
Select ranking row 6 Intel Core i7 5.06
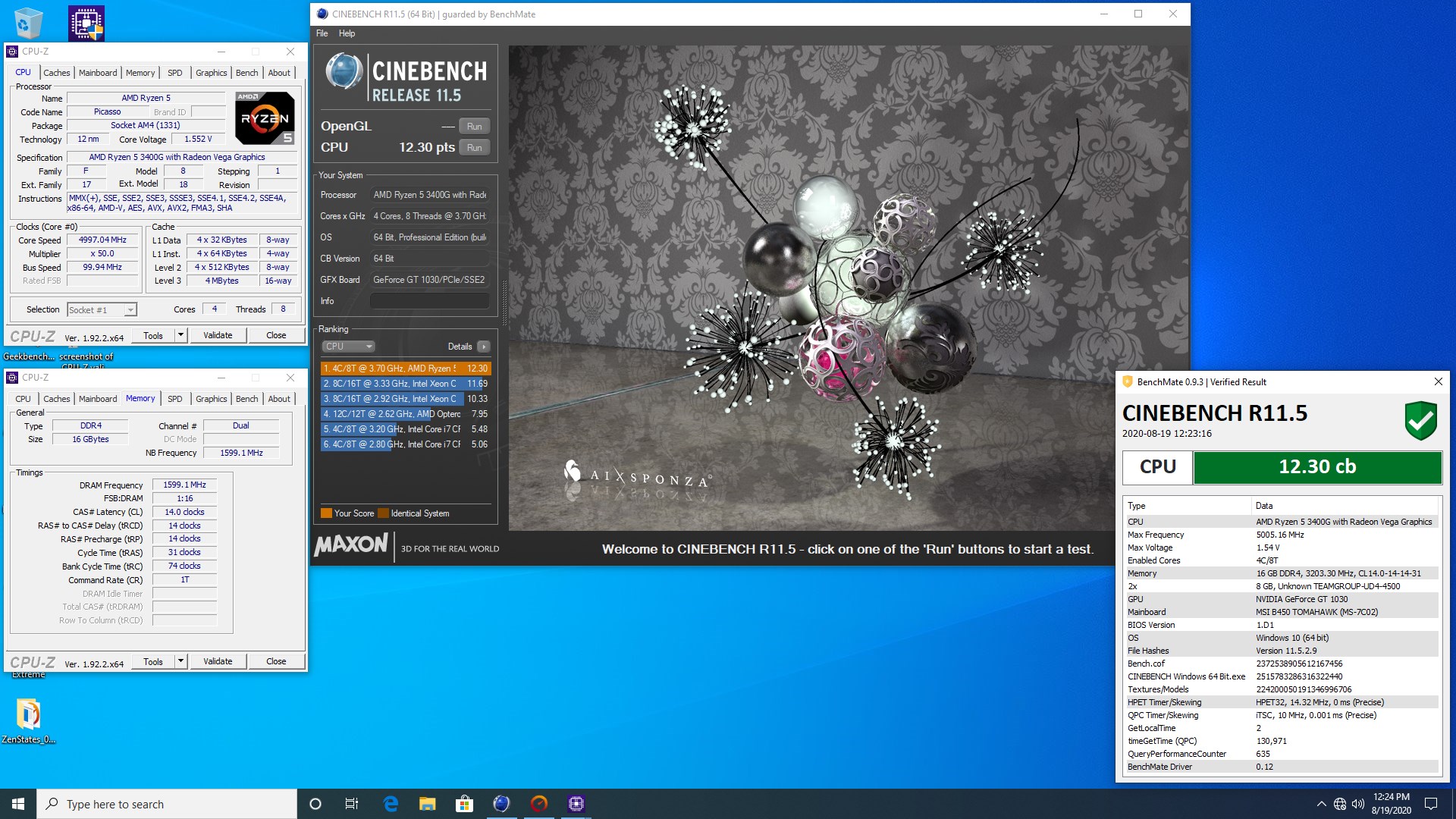(406, 444)
